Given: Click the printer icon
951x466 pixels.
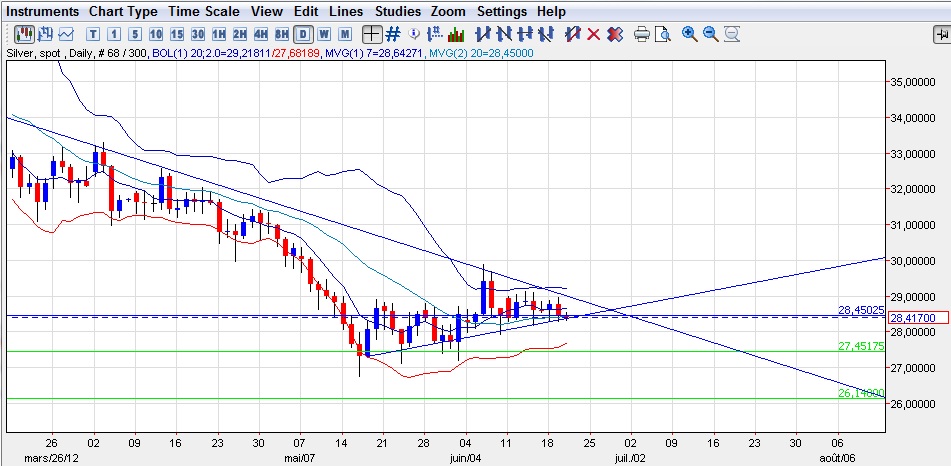Looking at the screenshot, I should pos(641,34).
